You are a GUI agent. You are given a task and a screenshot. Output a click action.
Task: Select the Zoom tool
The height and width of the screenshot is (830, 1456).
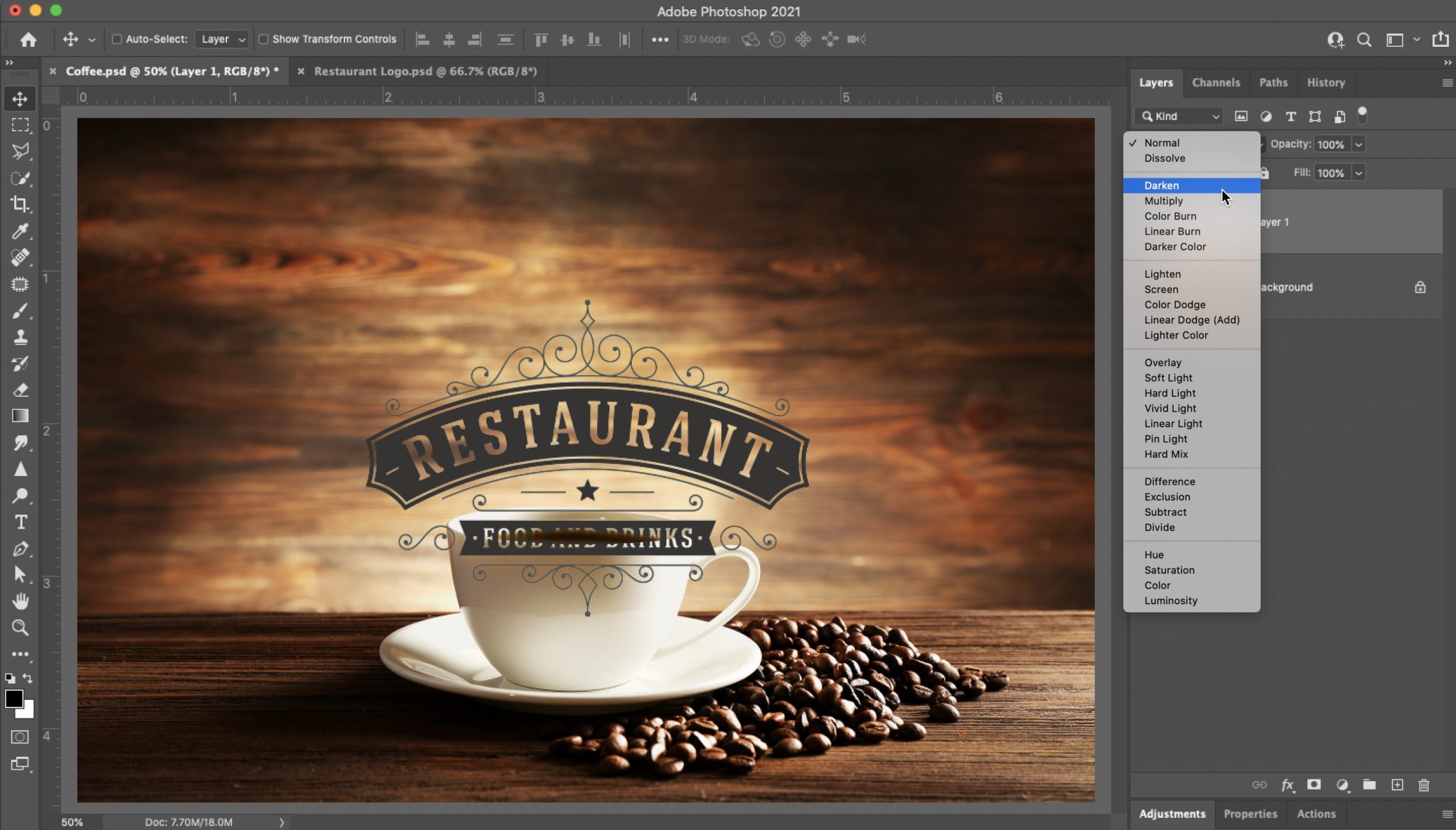pos(20,627)
